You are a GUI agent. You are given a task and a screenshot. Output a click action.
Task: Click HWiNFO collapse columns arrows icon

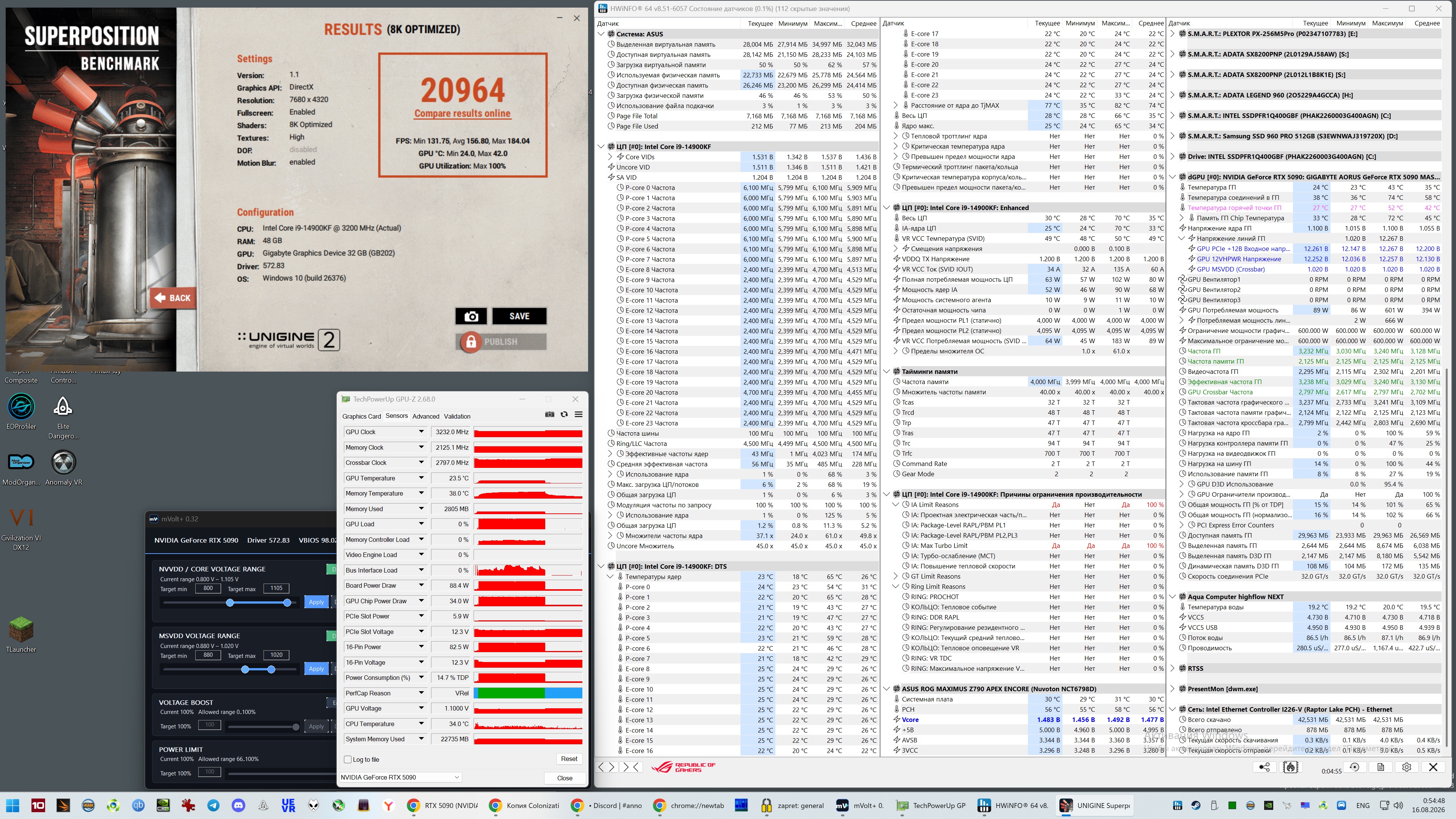coord(631,767)
